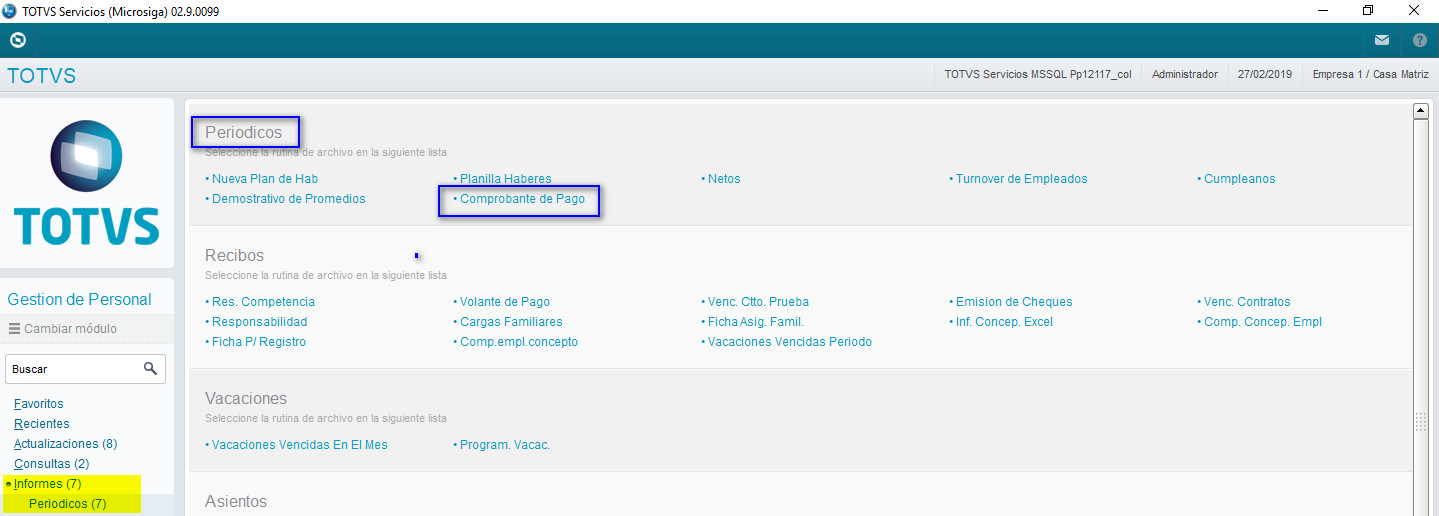Screen dimensions: 1439x516
Task: Open Cambiar módulo menu
Action: (x=63, y=328)
